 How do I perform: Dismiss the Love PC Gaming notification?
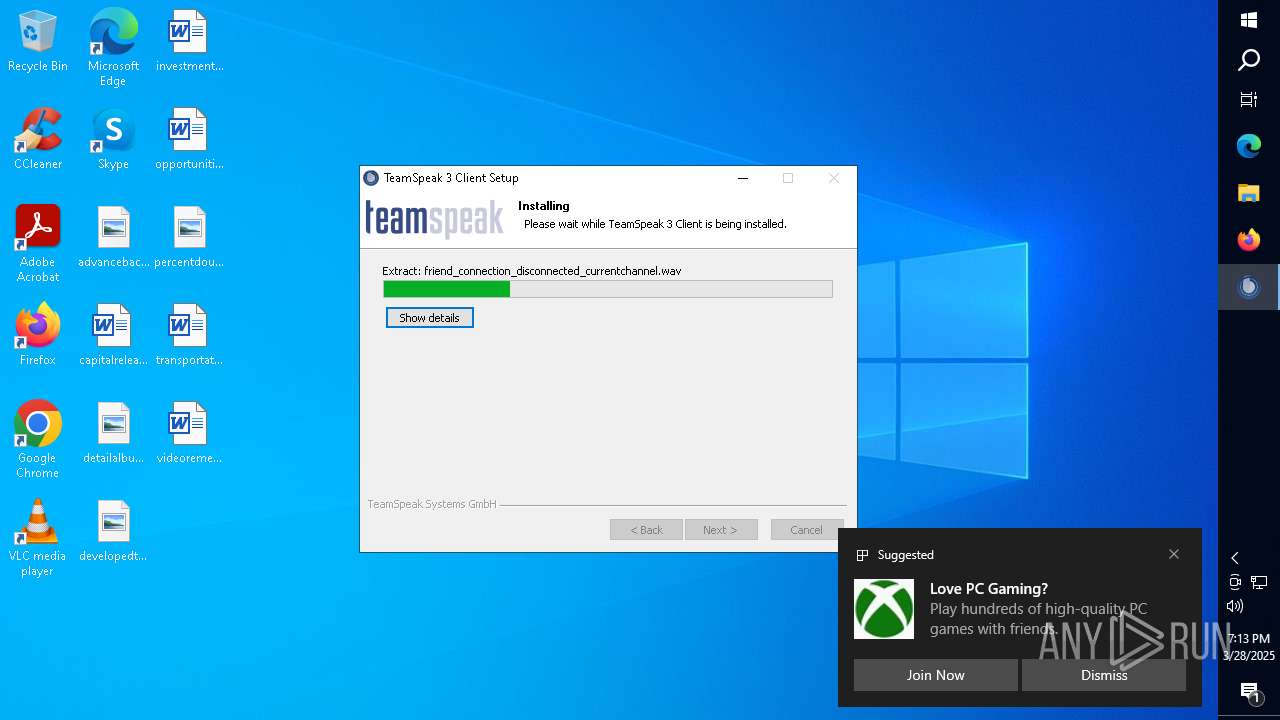coord(1104,675)
